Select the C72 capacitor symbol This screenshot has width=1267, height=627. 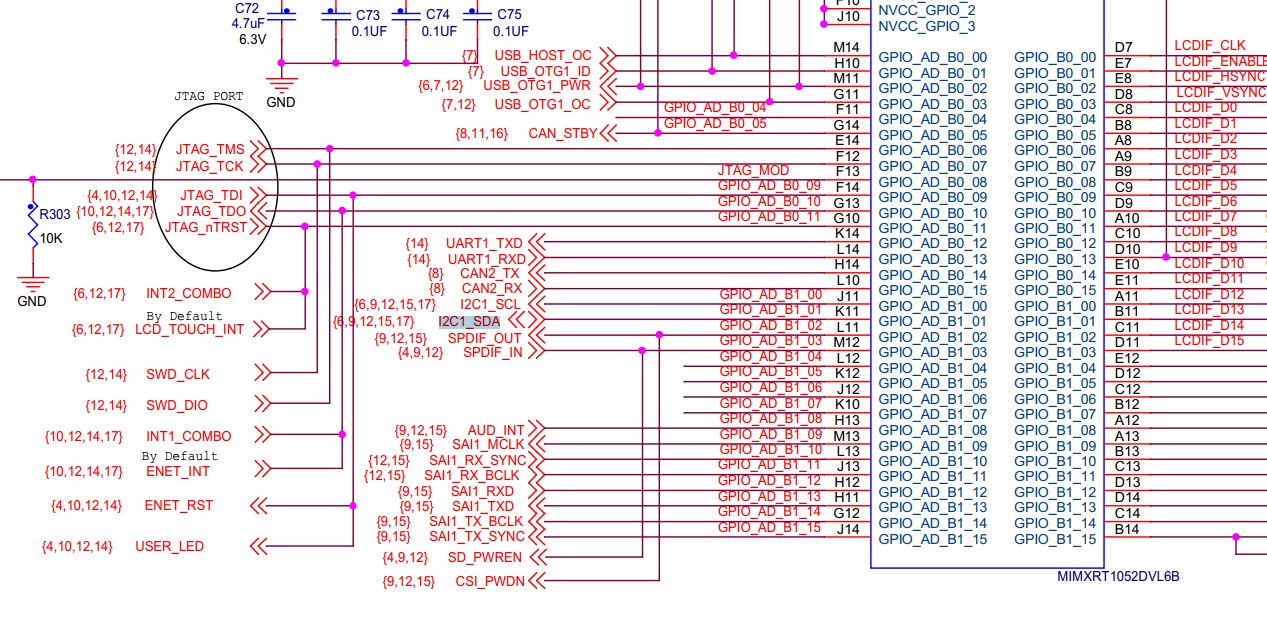click(x=284, y=15)
